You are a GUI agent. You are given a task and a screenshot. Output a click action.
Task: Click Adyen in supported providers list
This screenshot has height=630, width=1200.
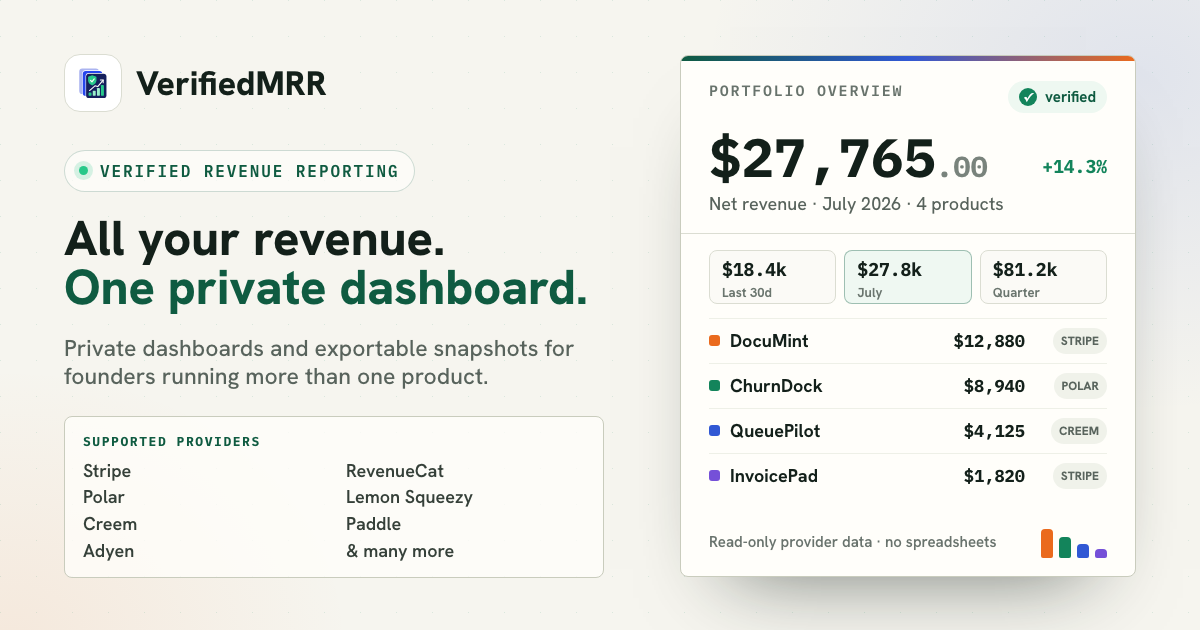tap(109, 551)
